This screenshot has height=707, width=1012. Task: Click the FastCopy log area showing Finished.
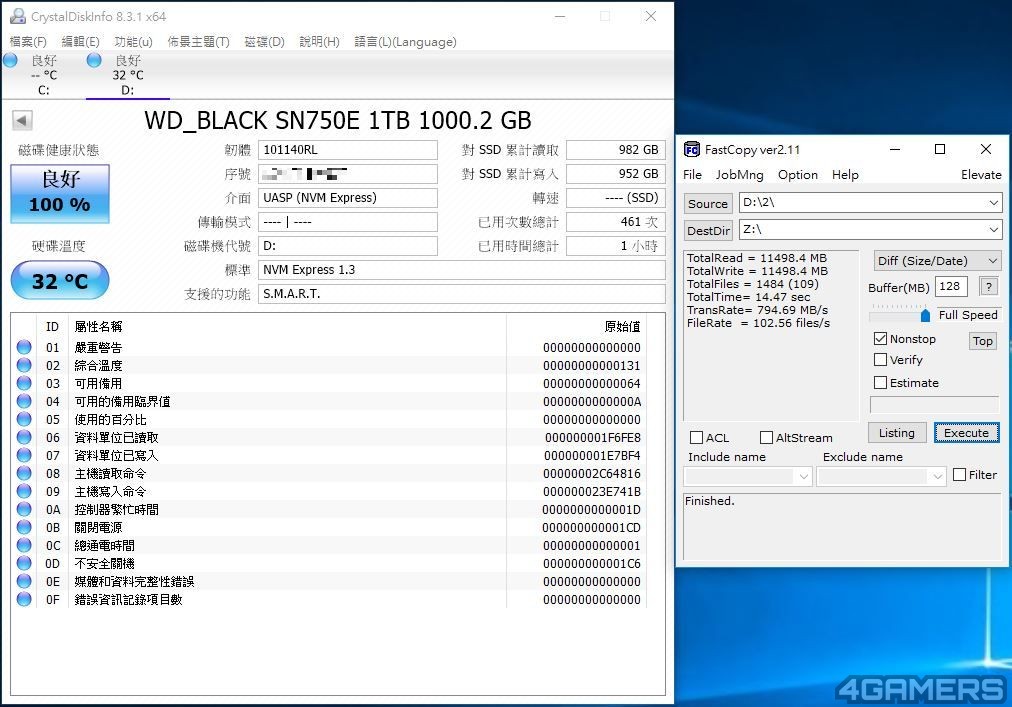click(842, 526)
